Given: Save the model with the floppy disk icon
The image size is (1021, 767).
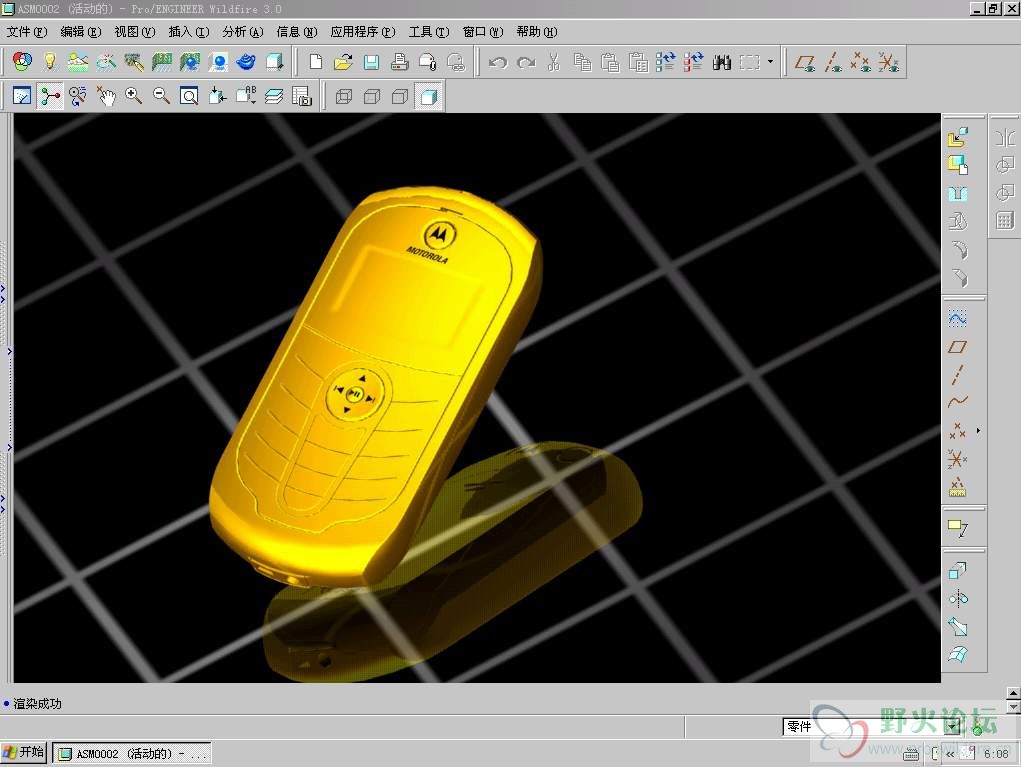Looking at the screenshot, I should pyautogui.click(x=371, y=62).
